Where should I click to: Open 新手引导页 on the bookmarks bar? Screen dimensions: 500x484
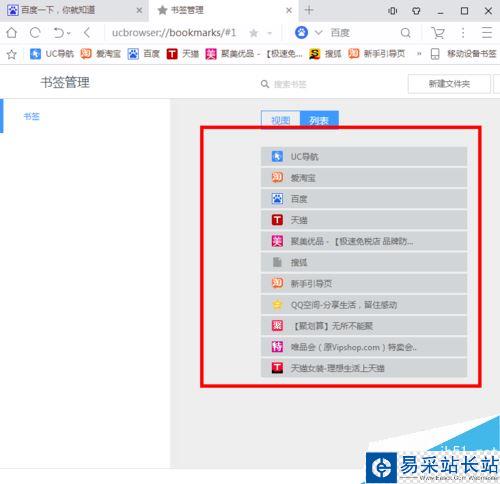pyautogui.click(x=377, y=54)
